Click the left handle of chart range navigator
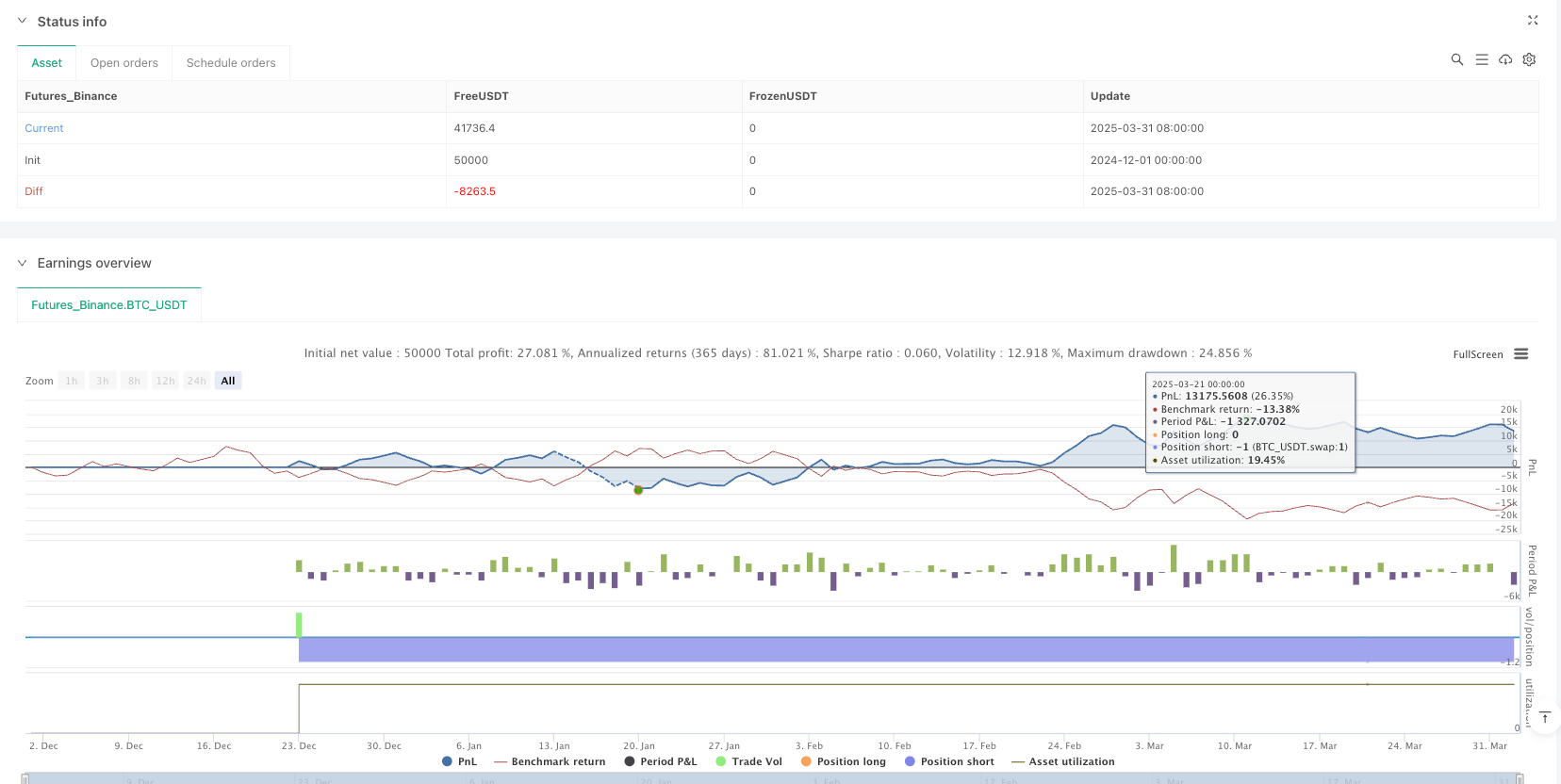Screen dimensions: 1561x784 [x=25, y=778]
